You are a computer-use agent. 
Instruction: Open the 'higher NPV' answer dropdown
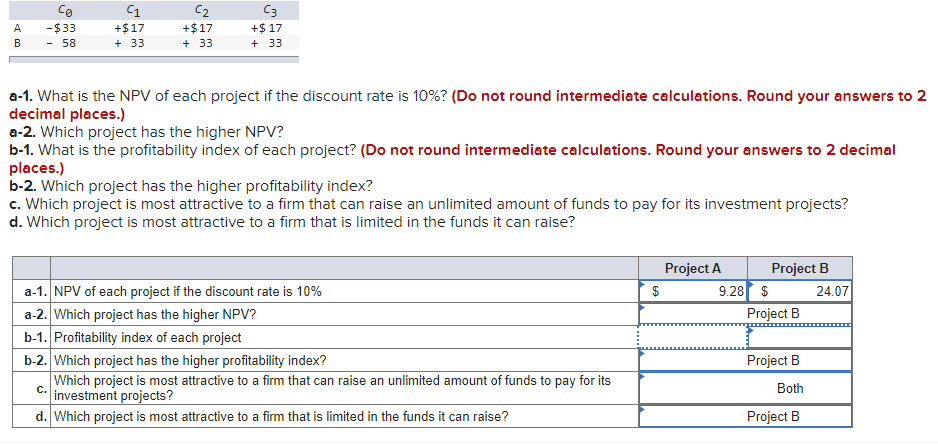point(745,314)
